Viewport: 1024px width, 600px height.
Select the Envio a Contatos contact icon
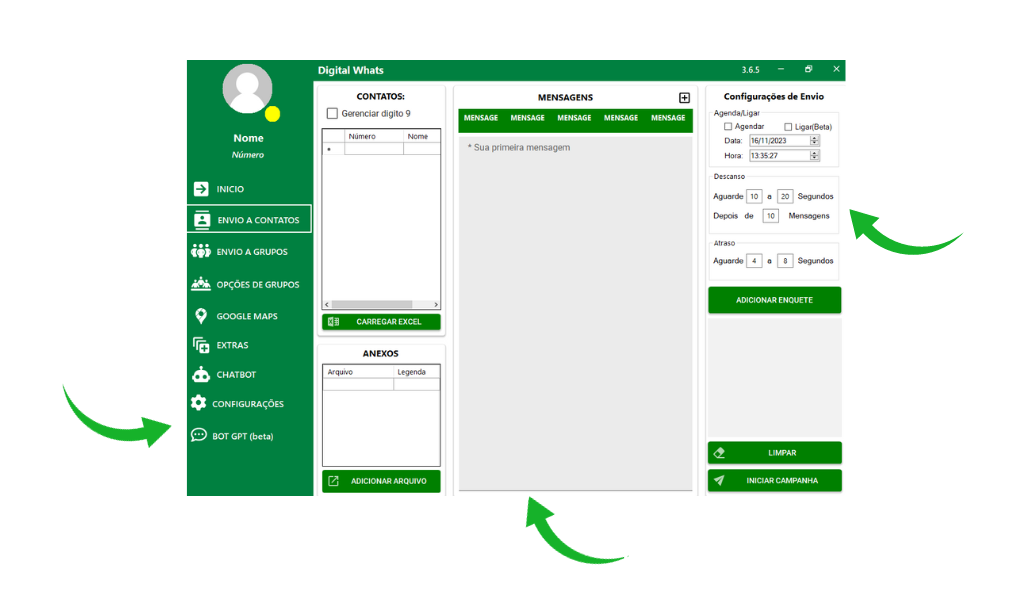click(202, 220)
